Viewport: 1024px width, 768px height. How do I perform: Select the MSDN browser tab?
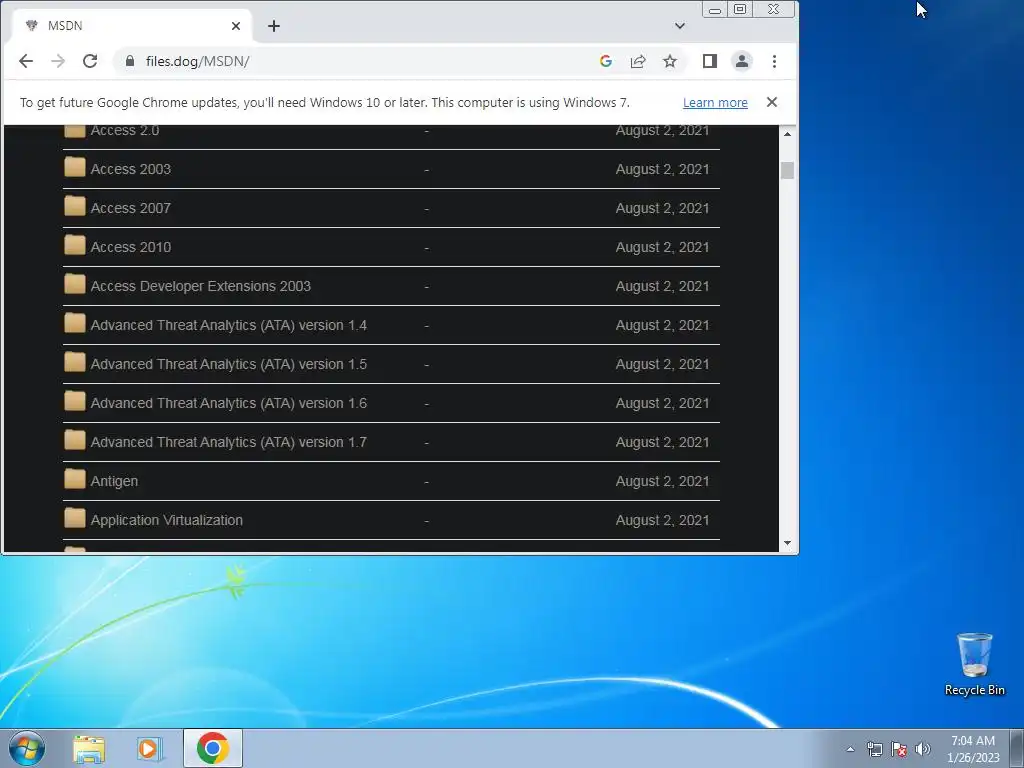pyautogui.click(x=131, y=26)
